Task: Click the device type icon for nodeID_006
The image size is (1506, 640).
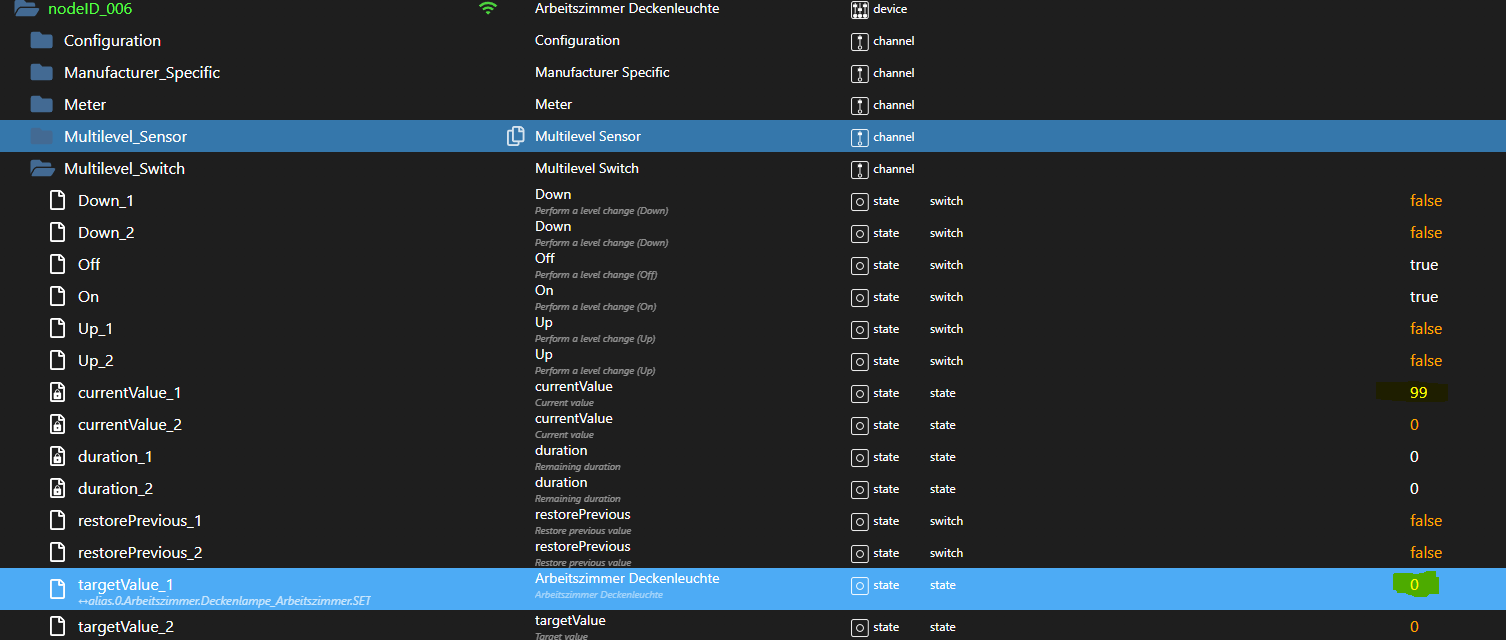Action: click(859, 9)
